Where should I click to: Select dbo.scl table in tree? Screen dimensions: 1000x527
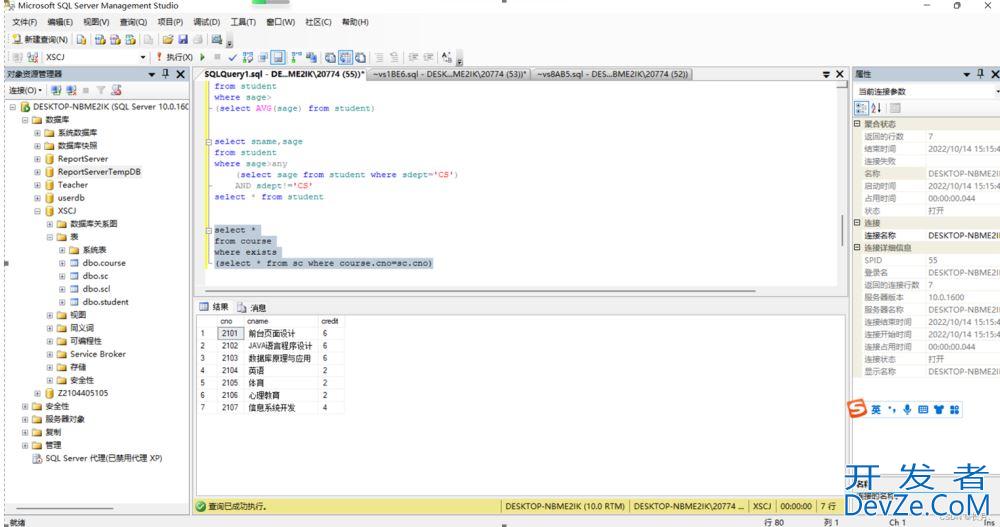(x=96, y=289)
